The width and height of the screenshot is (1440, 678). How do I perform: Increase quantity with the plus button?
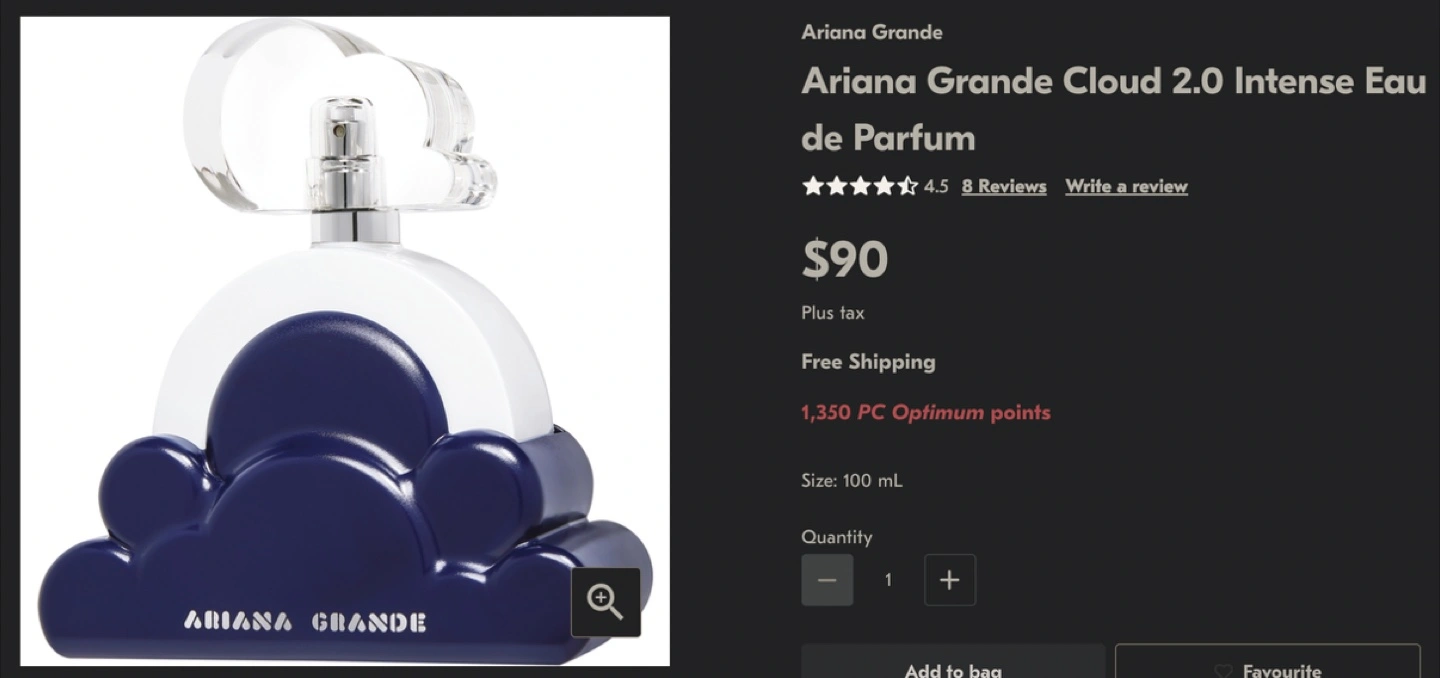coord(950,580)
